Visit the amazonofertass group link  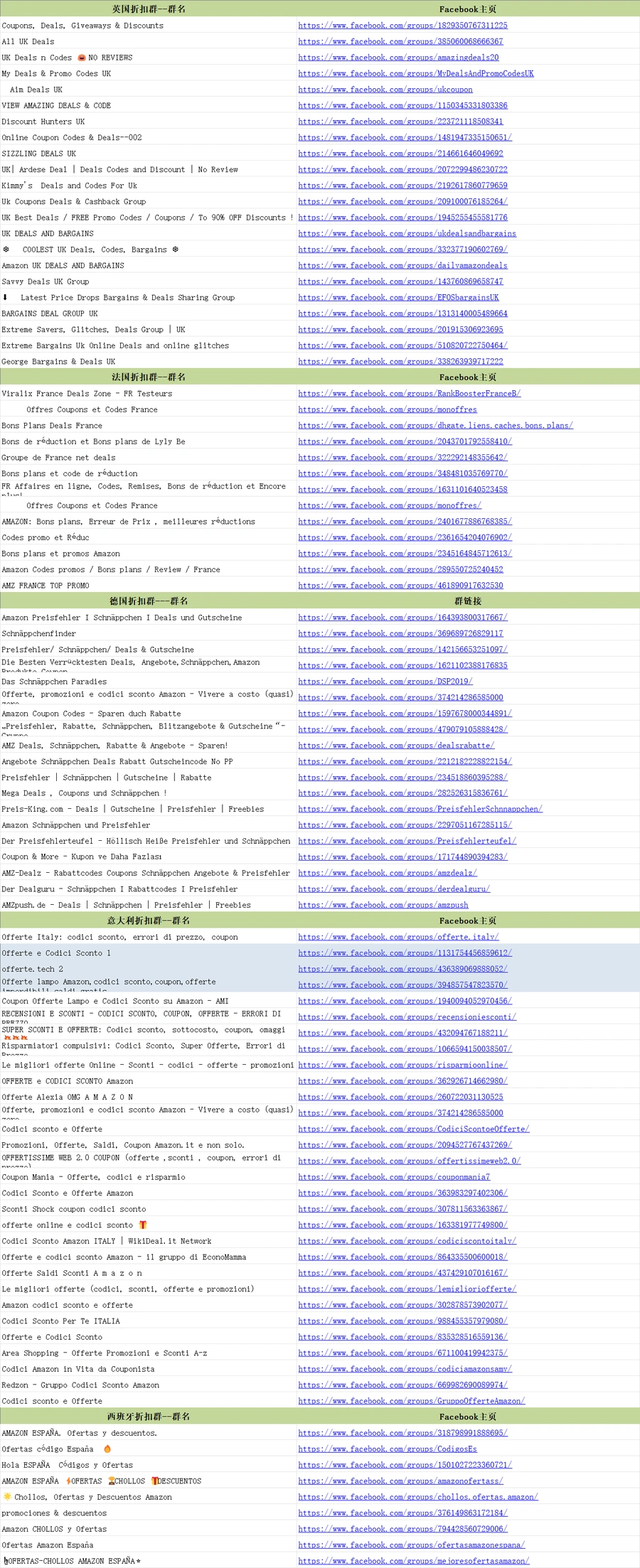[x=401, y=1481]
